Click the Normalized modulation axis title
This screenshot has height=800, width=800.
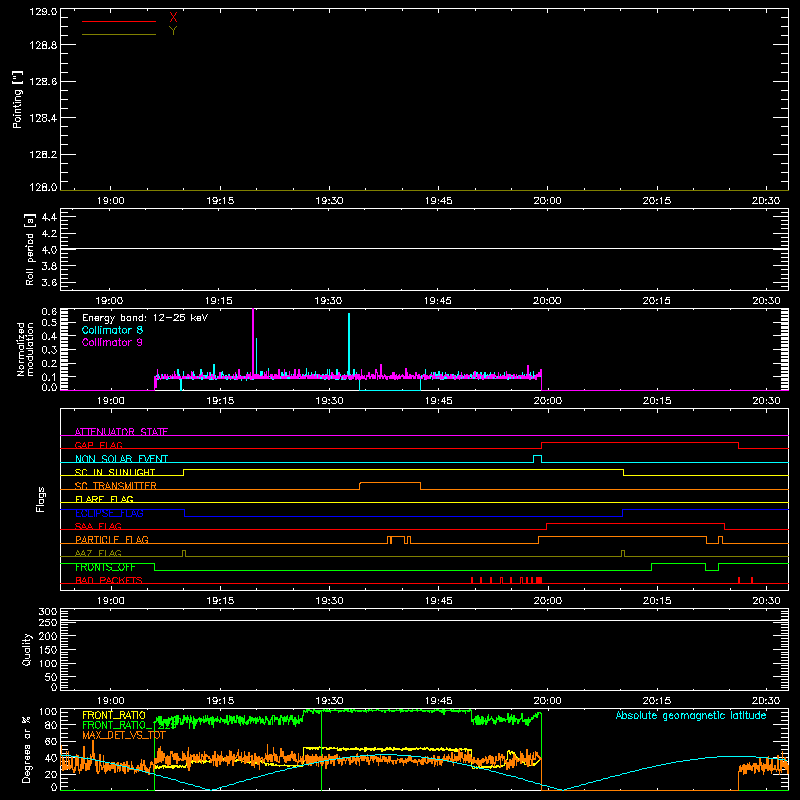point(25,349)
